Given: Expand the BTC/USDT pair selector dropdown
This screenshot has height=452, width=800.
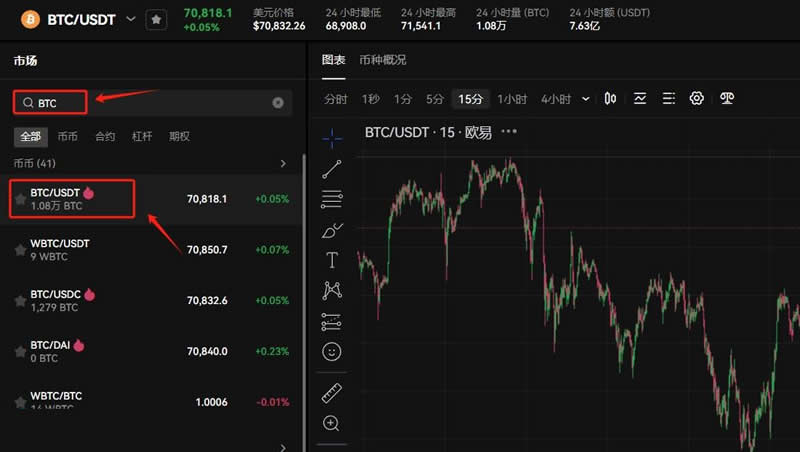Looking at the screenshot, I should tap(131, 19).
